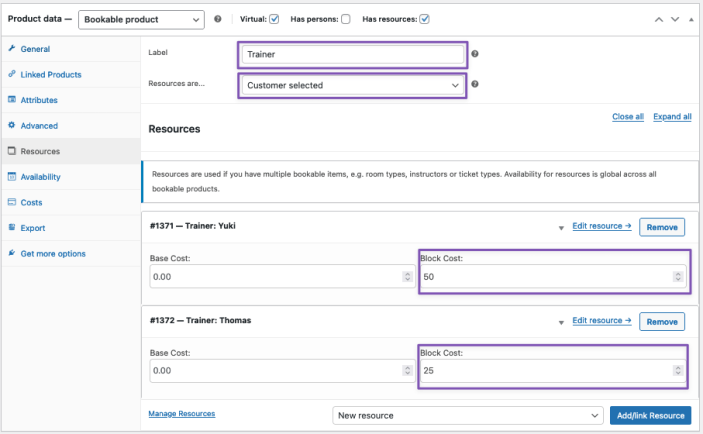Viewport: 703px width, 434px height.
Task: Enable the Has persons checkbox
Action: pyautogui.click(x=346, y=19)
